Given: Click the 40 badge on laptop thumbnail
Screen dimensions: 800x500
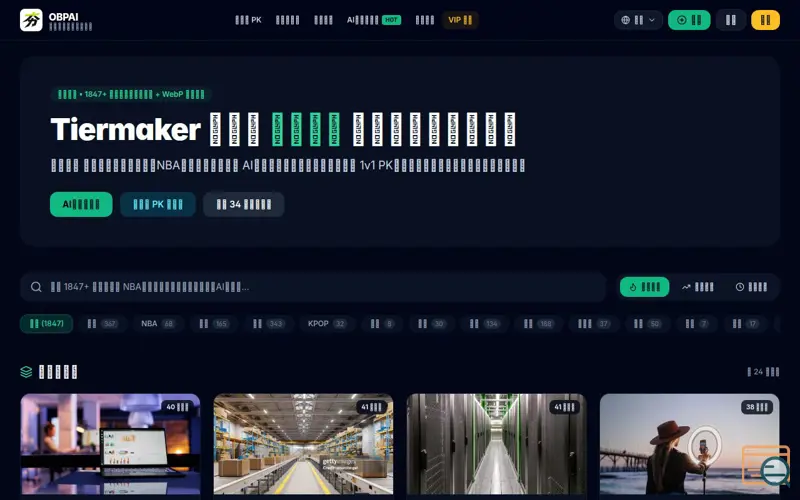Looking at the screenshot, I should pyautogui.click(x=178, y=407).
